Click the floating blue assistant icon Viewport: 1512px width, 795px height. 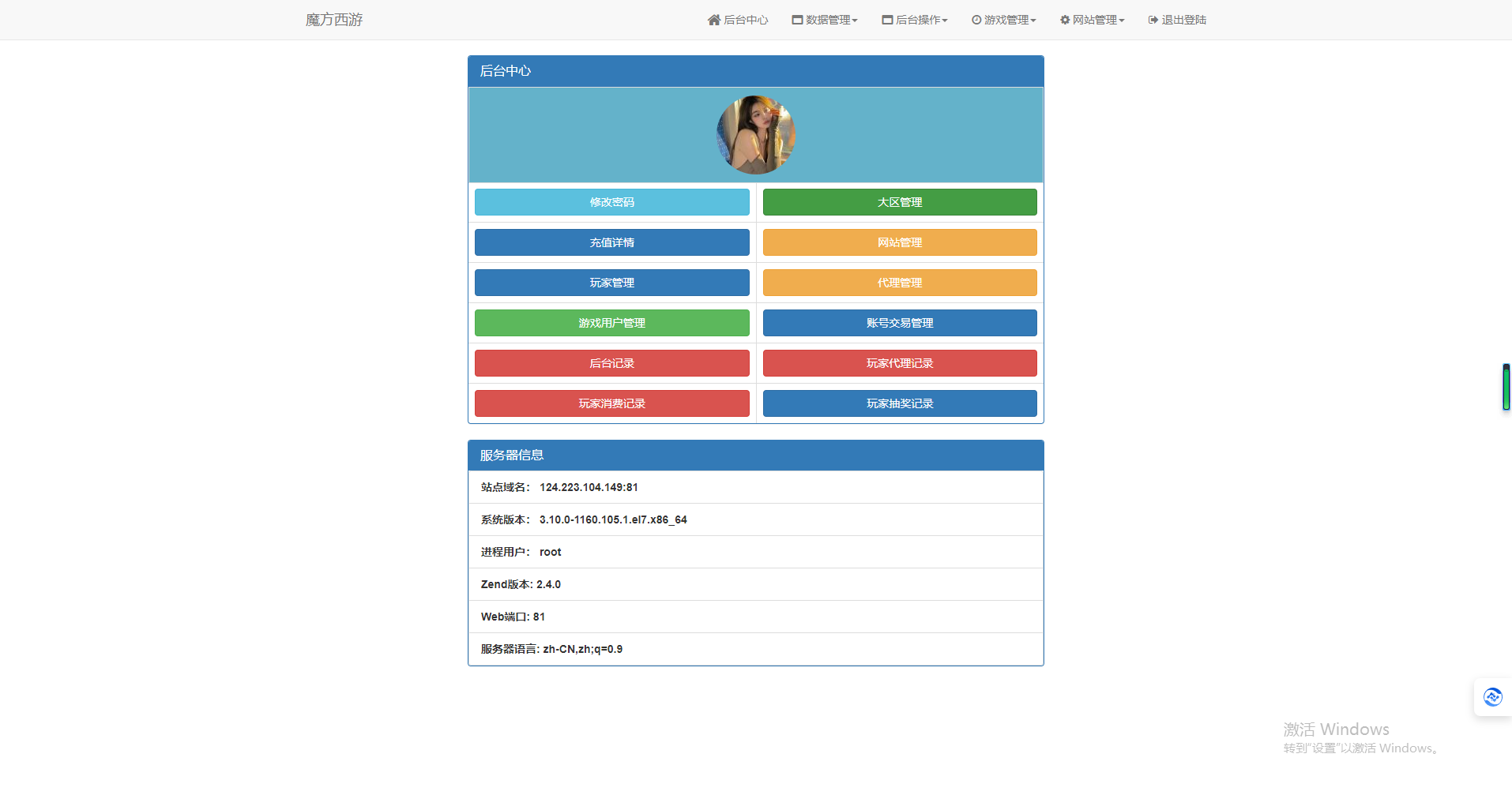(x=1493, y=697)
